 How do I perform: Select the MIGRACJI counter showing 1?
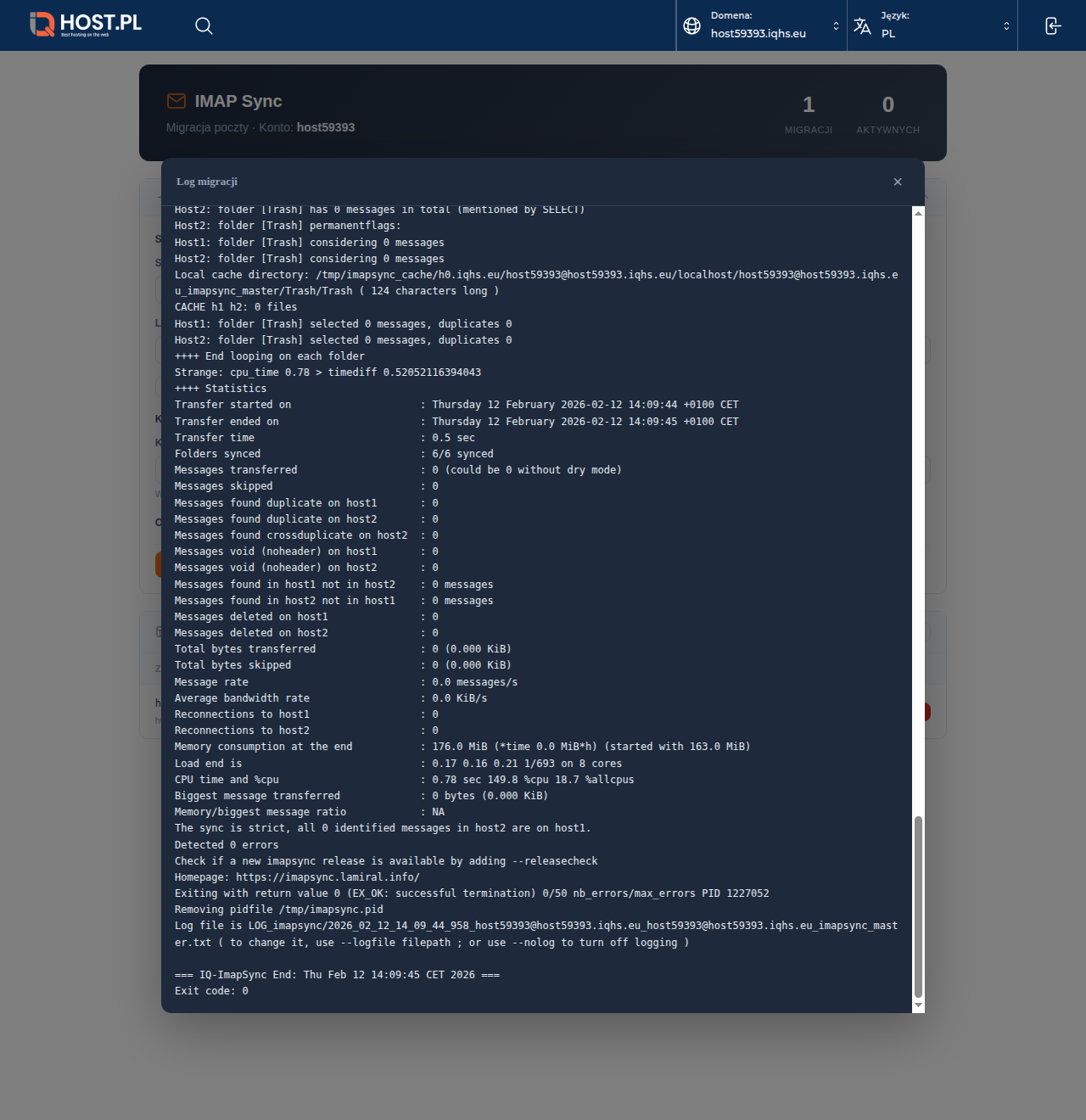point(808,114)
